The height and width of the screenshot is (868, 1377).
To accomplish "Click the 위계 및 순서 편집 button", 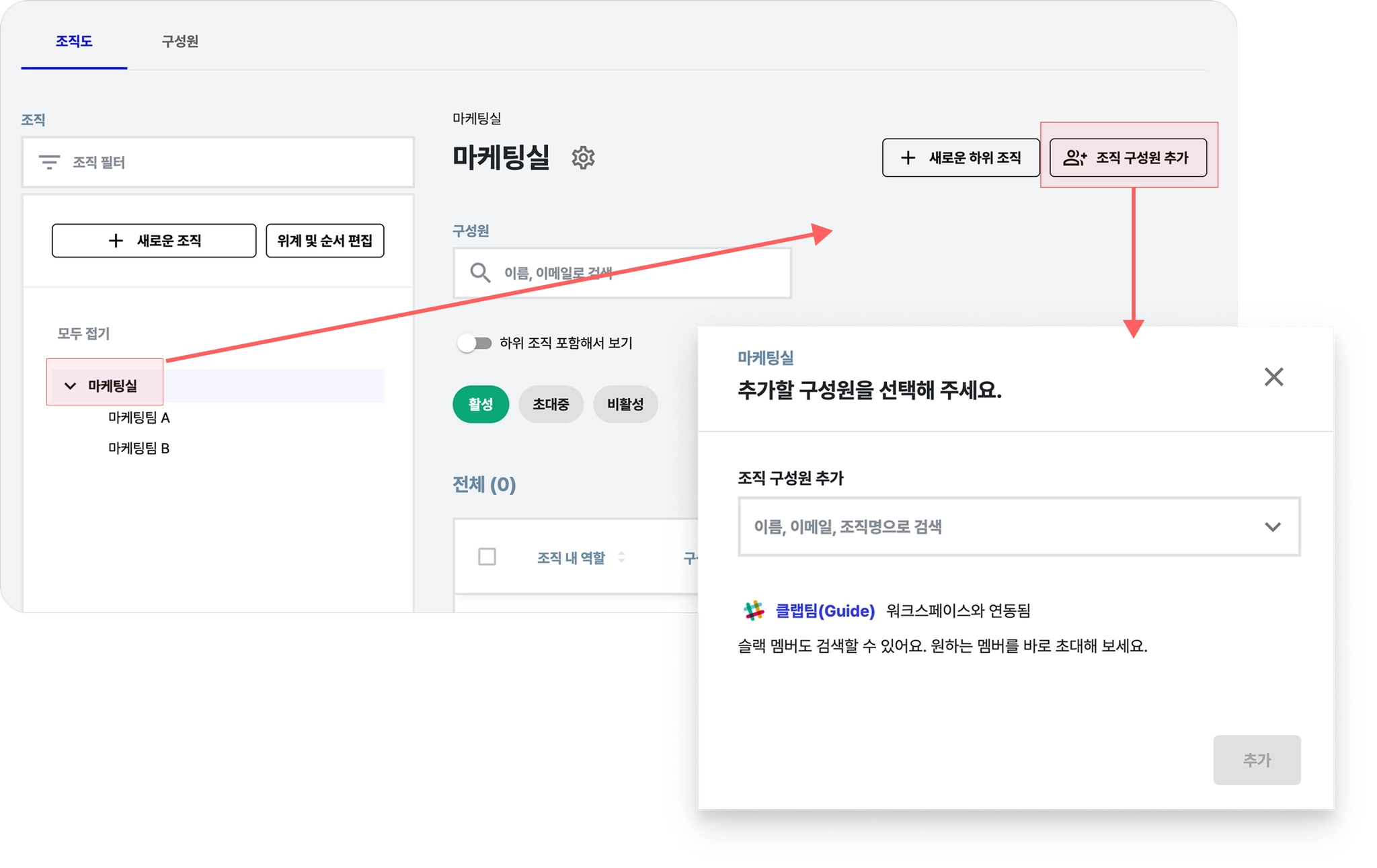I will click(x=325, y=241).
